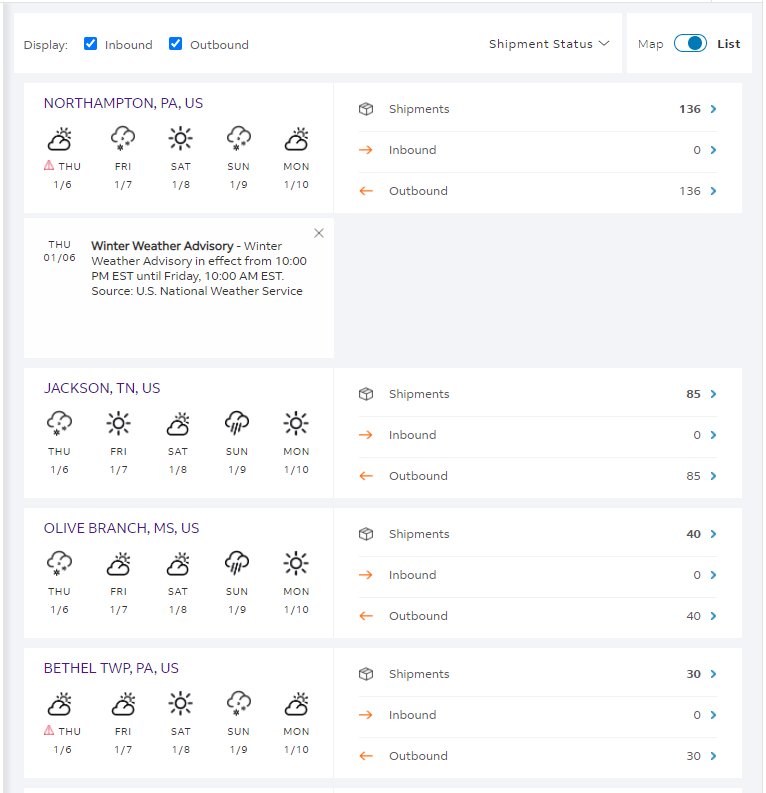Select Olive Branch THU 1/6 snow icon

(x=59, y=563)
